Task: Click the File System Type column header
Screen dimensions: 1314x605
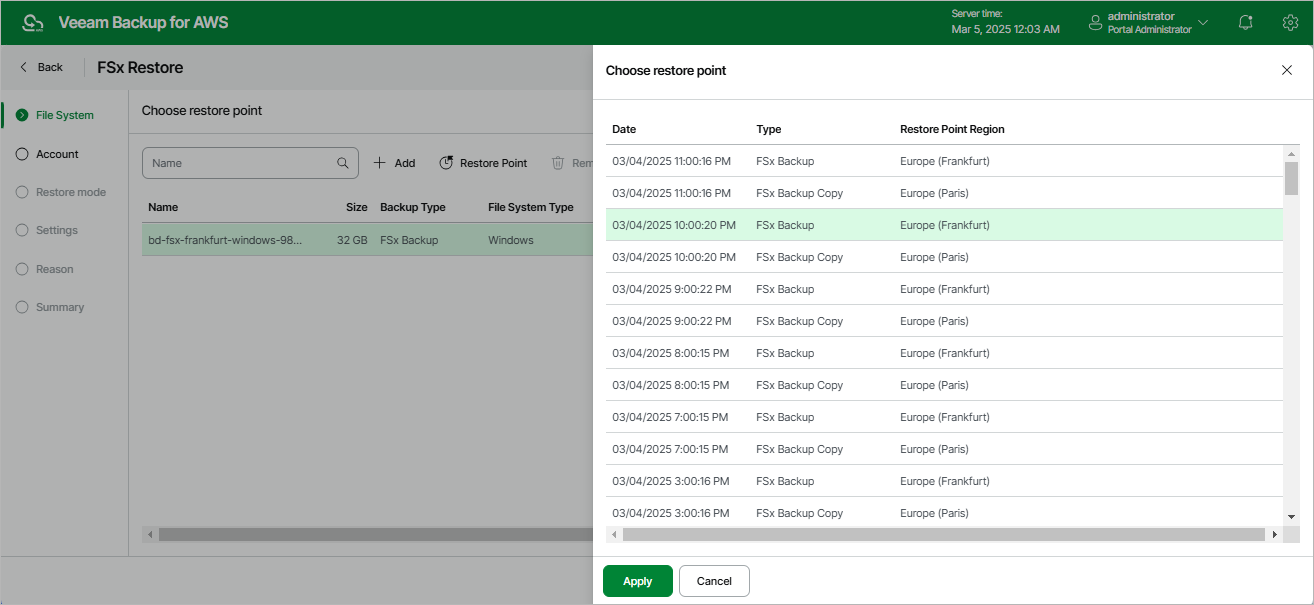Action: point(531,207)
